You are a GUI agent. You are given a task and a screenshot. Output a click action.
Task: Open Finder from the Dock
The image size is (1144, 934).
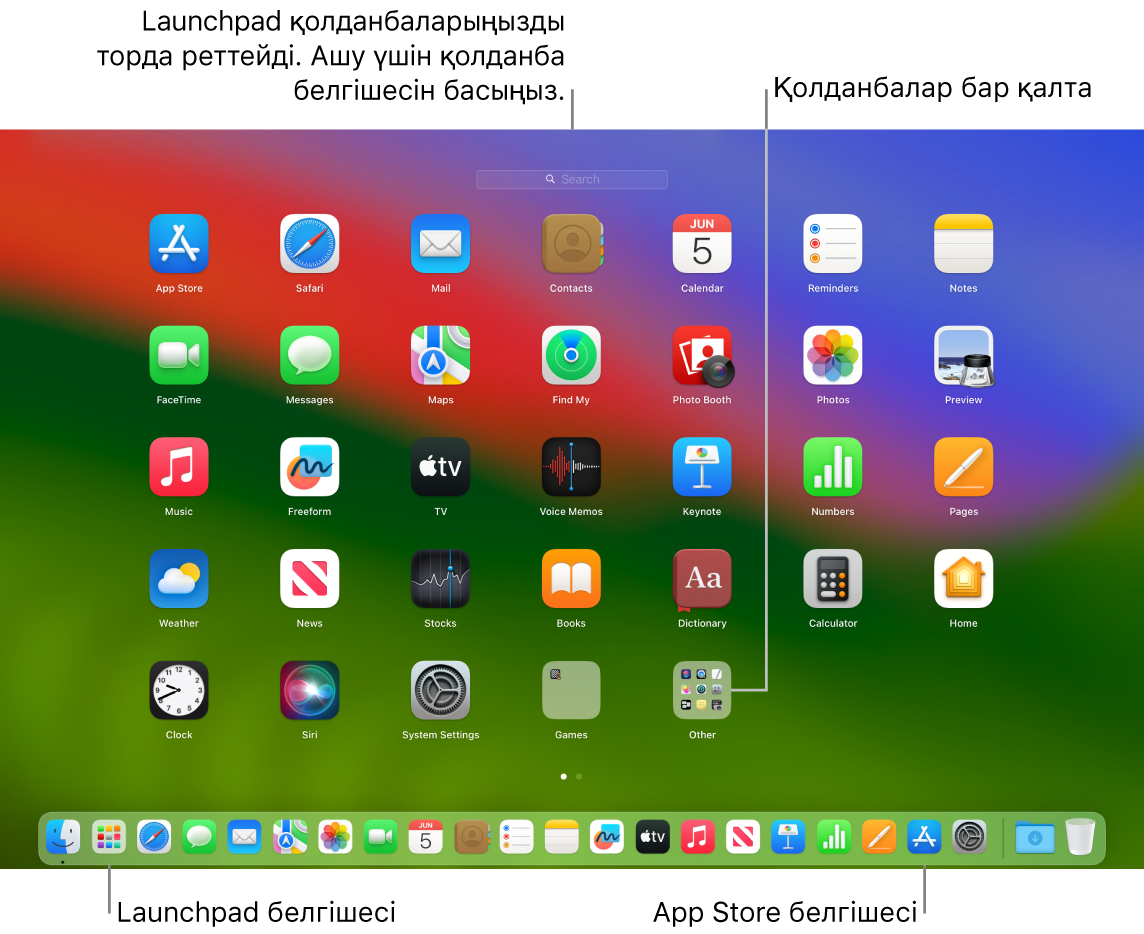point(63,837)
